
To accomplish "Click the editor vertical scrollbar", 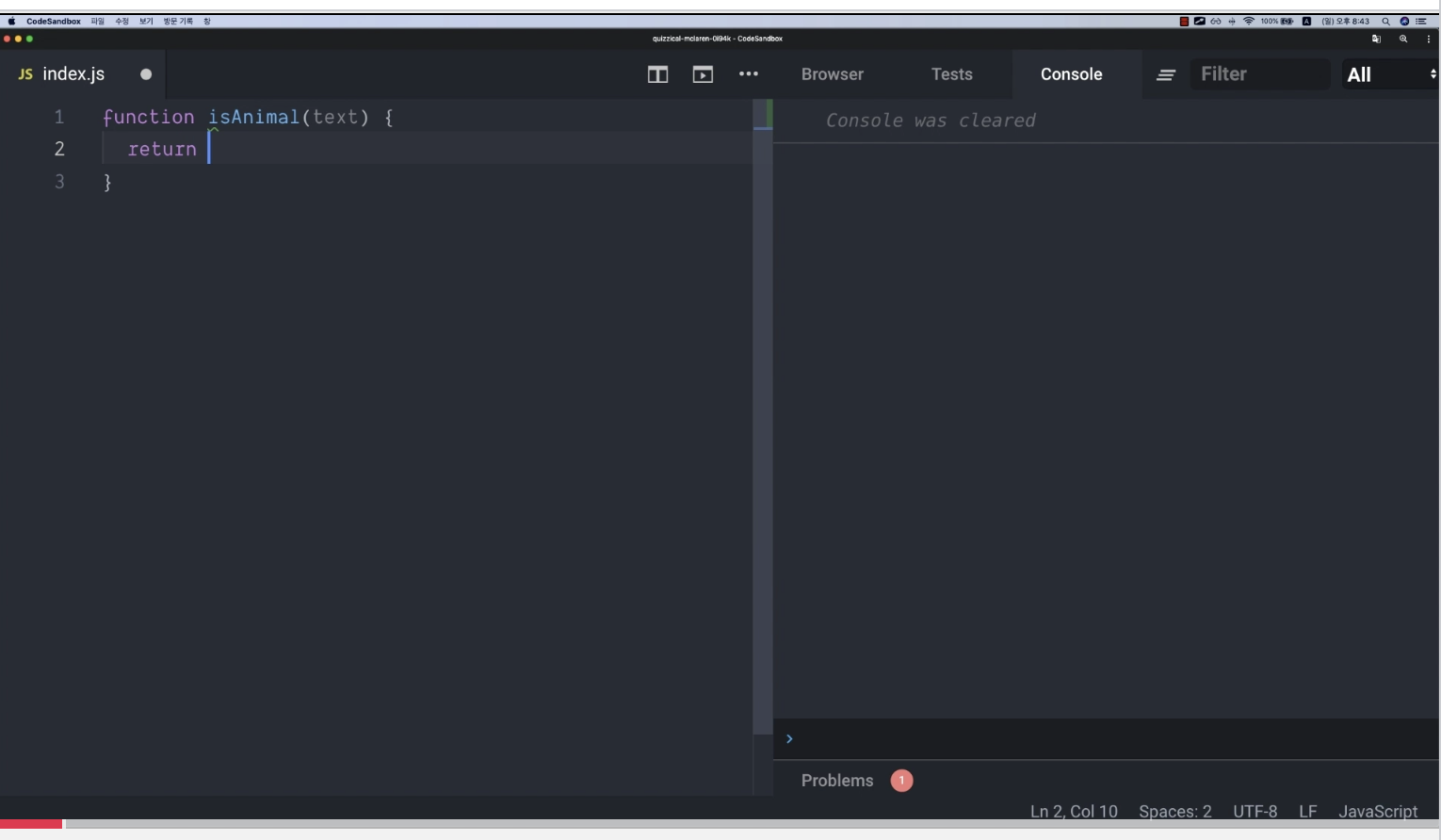I will [762, 417].
